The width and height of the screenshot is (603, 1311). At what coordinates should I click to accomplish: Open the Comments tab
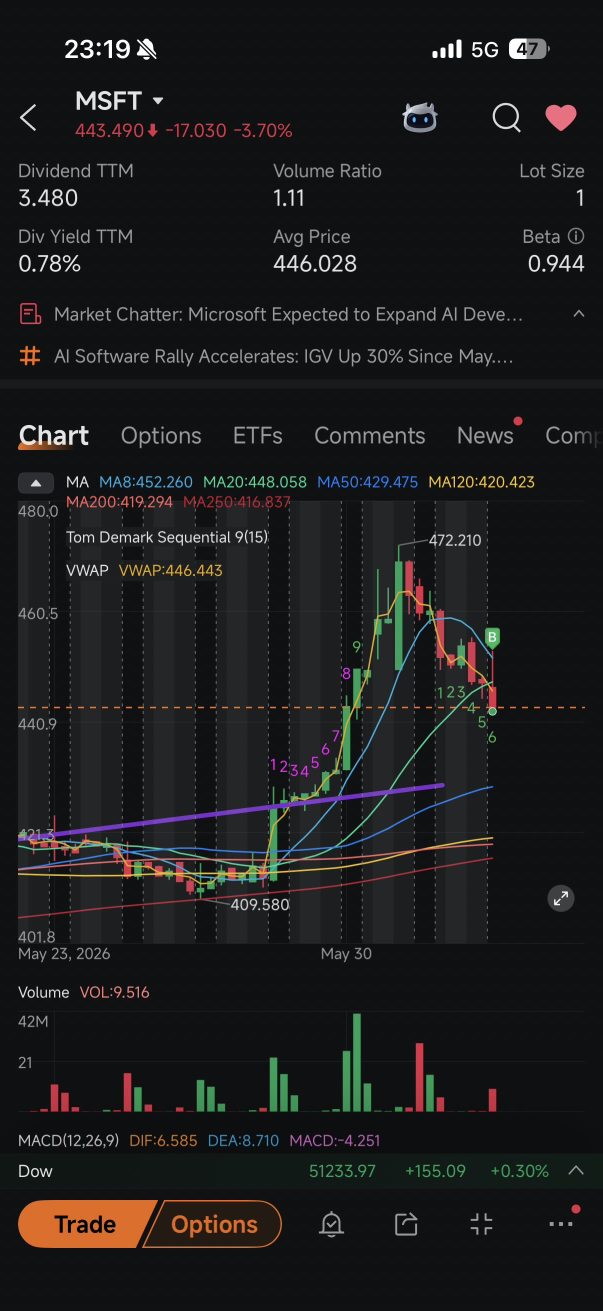pyautogui.click(x=370, y=436)
